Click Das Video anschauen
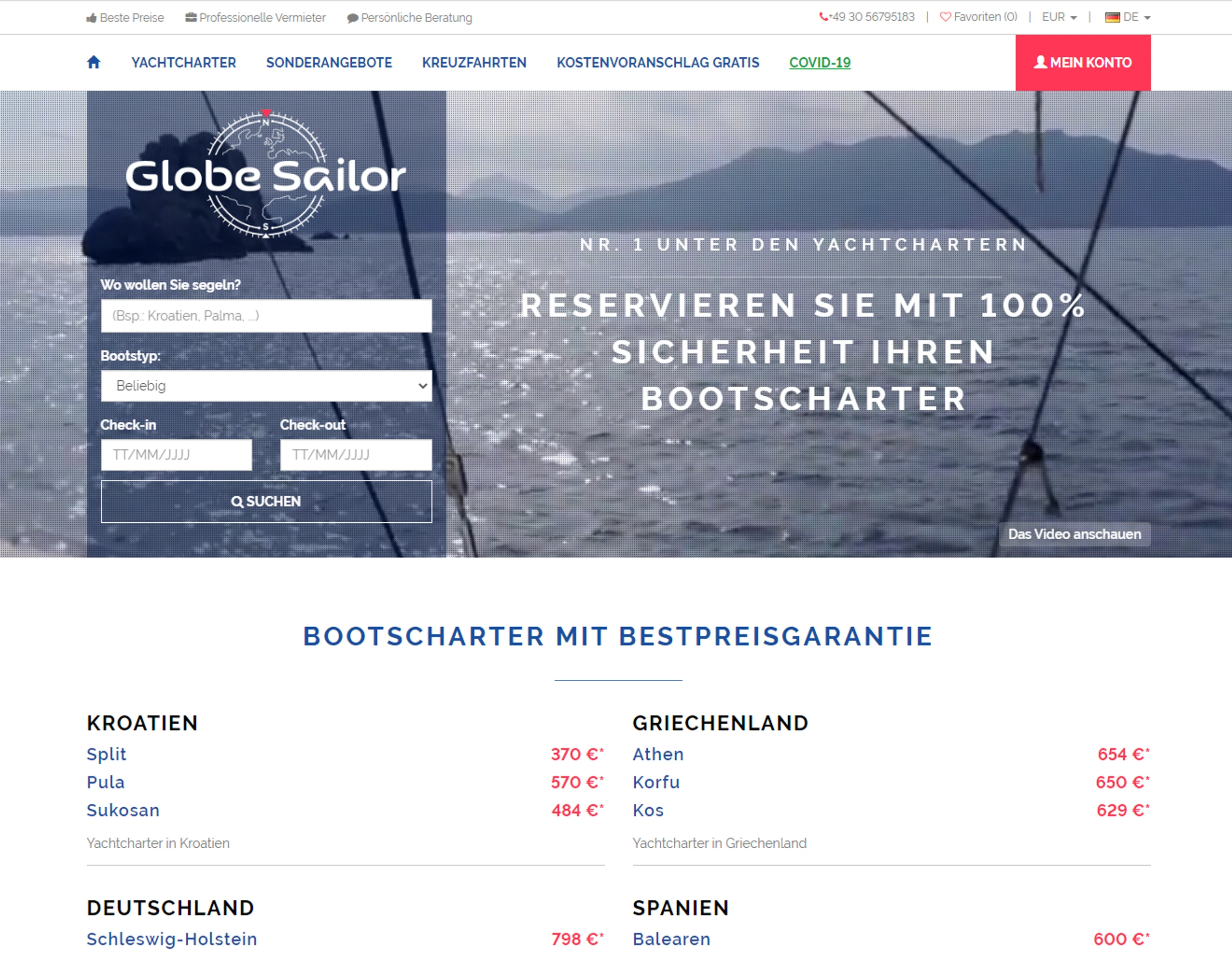The image size is (1232, 958). [x=1074, y=534]
